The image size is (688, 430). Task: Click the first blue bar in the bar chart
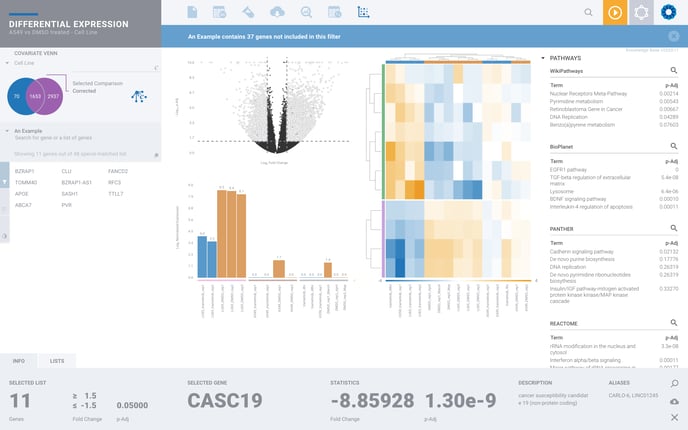(202, 257)
